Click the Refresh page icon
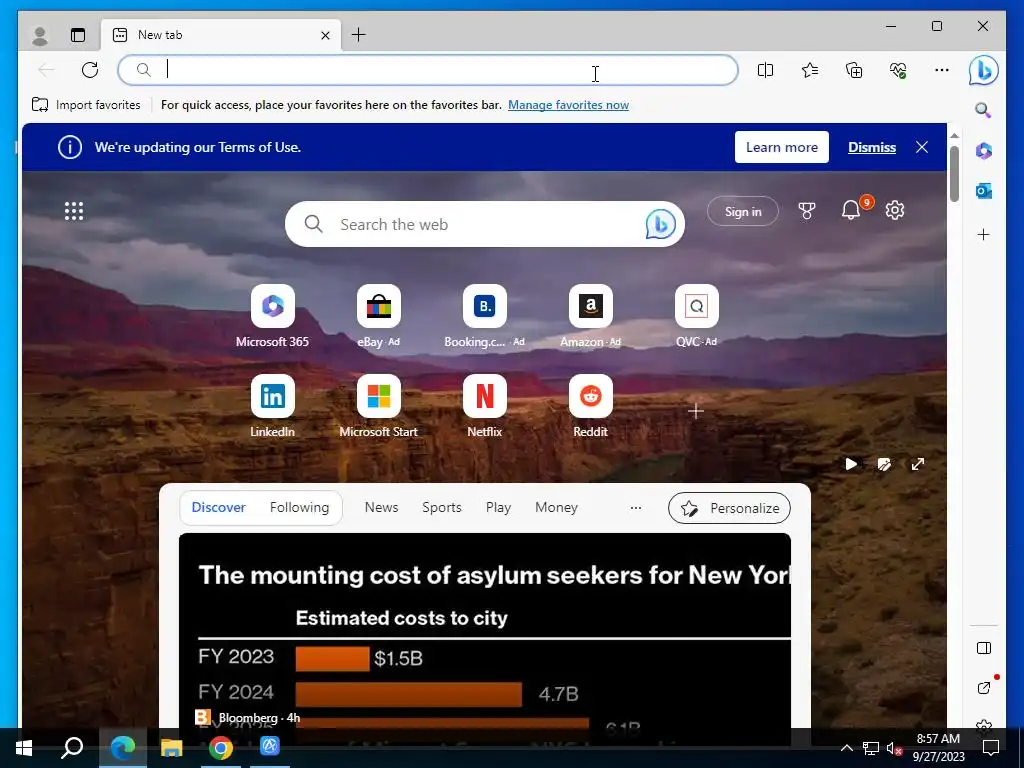1024x768 pixels. pyautogui.click(x=90, y=69)
